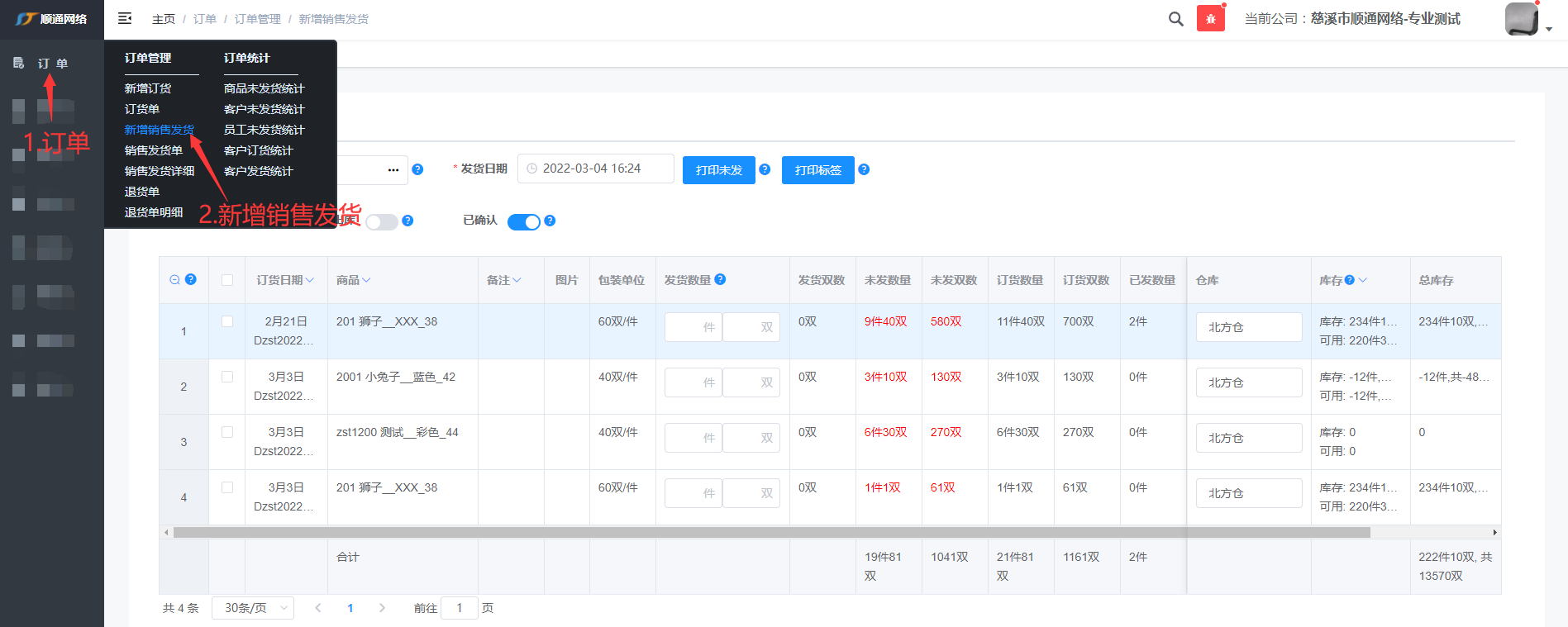Screen dimensions: 1568x627
Task: Expand the 订货日期 column filter
Action: 310,280
